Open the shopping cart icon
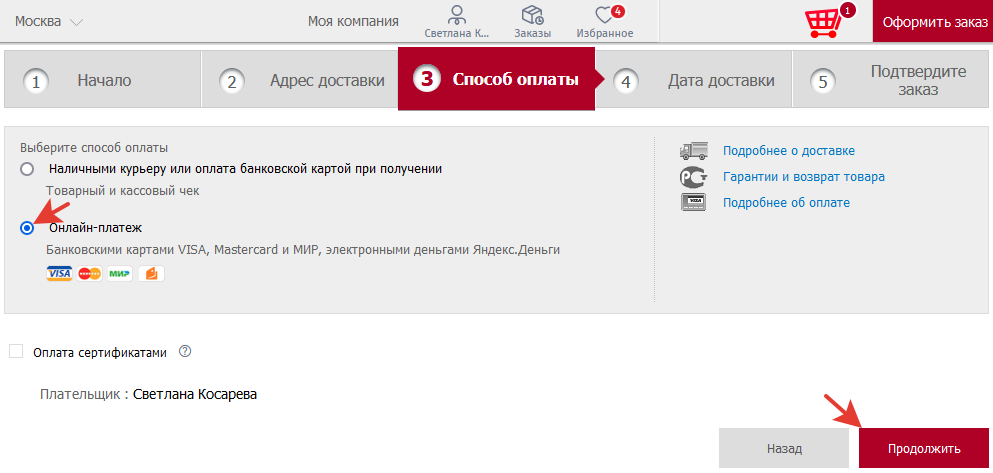The image size is (993, 473). click(824, 23)
